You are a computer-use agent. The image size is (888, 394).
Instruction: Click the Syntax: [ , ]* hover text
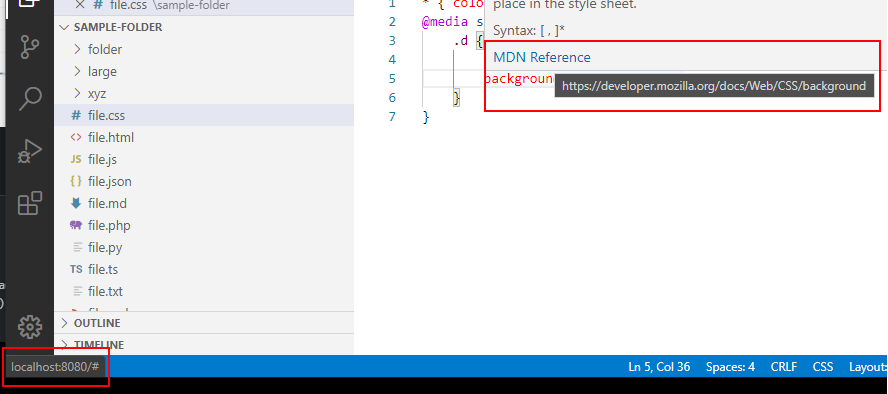tap(528, 31)
